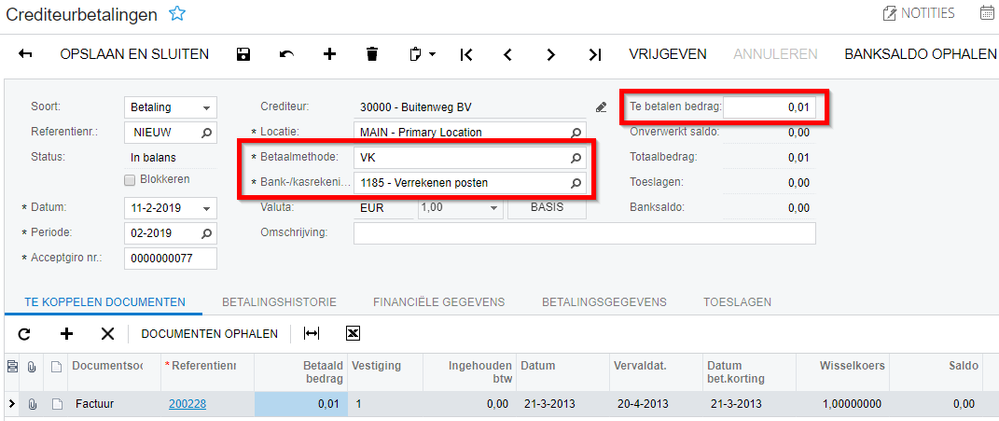The image size is (999, 421).
Task: Click Opslaan en sluiten
Action: click(134, 54)
